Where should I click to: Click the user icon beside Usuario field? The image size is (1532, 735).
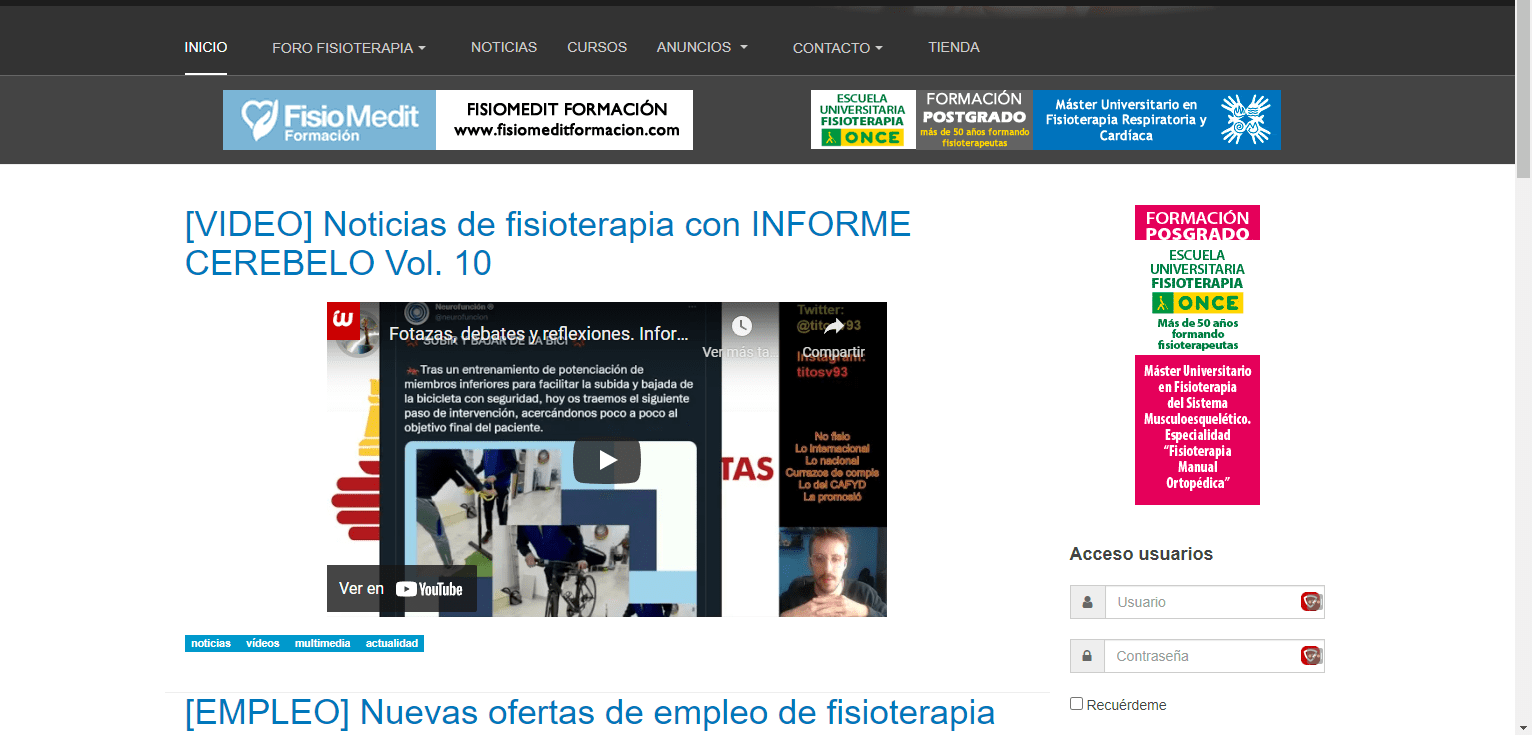[1087, 602]
